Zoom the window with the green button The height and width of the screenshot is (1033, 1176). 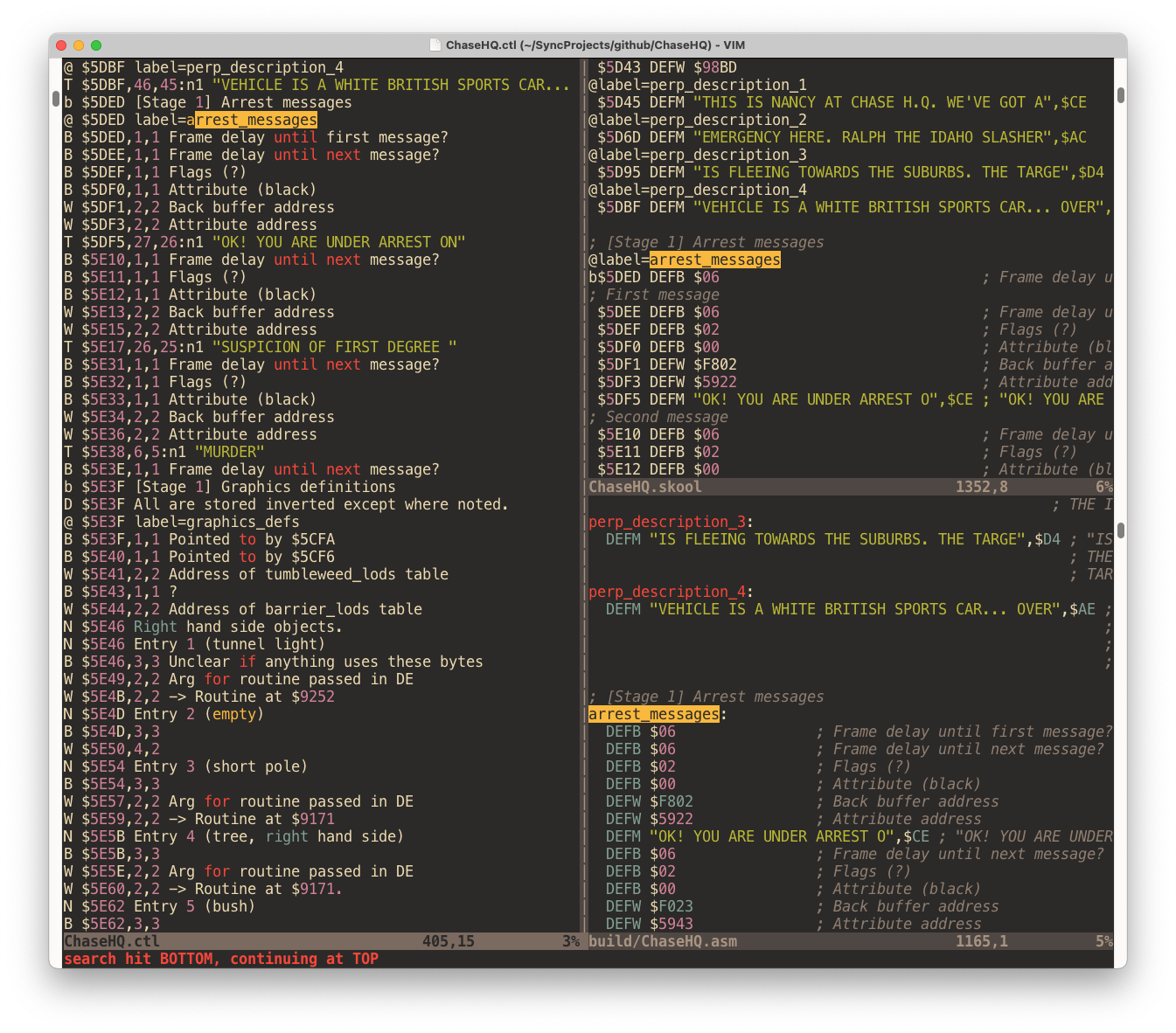[x=96, y=45]
